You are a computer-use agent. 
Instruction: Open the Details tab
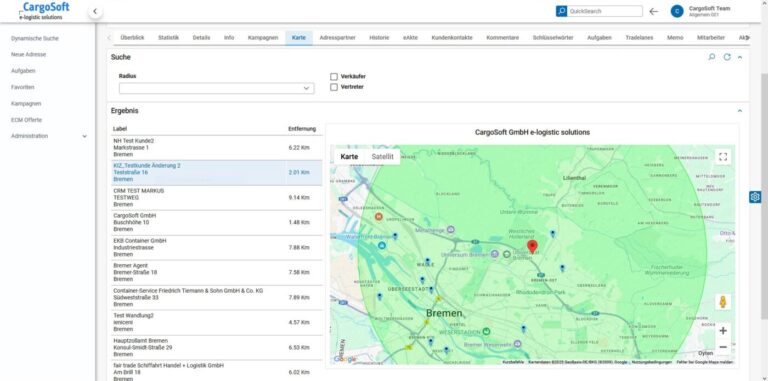pyautogui.click(x=201, y=38)
